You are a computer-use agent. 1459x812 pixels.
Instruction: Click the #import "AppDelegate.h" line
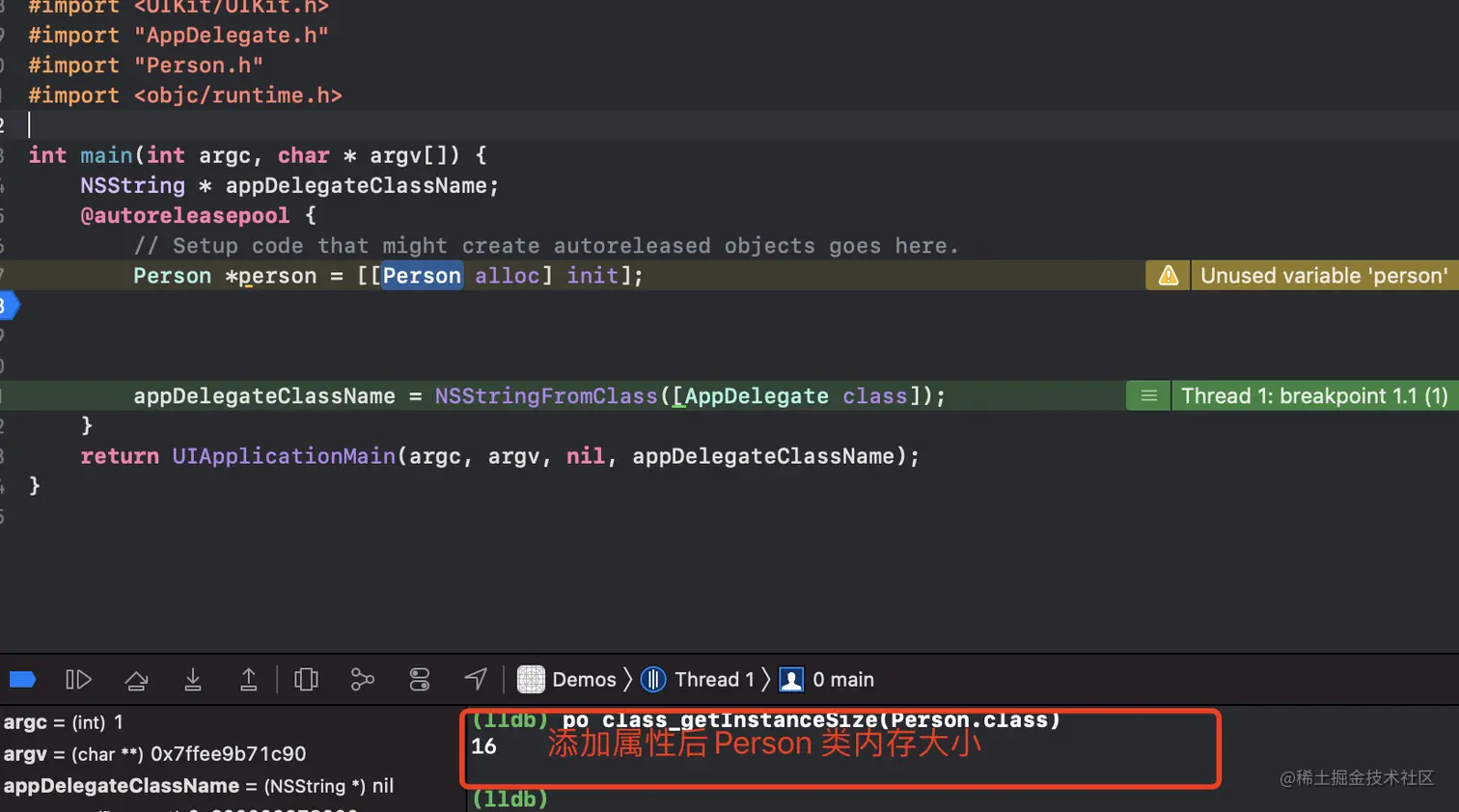coord(179,36)
